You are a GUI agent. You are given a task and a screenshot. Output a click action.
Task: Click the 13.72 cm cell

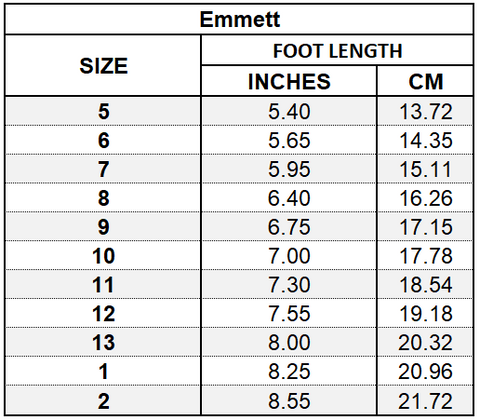click(x=426, y=111)
